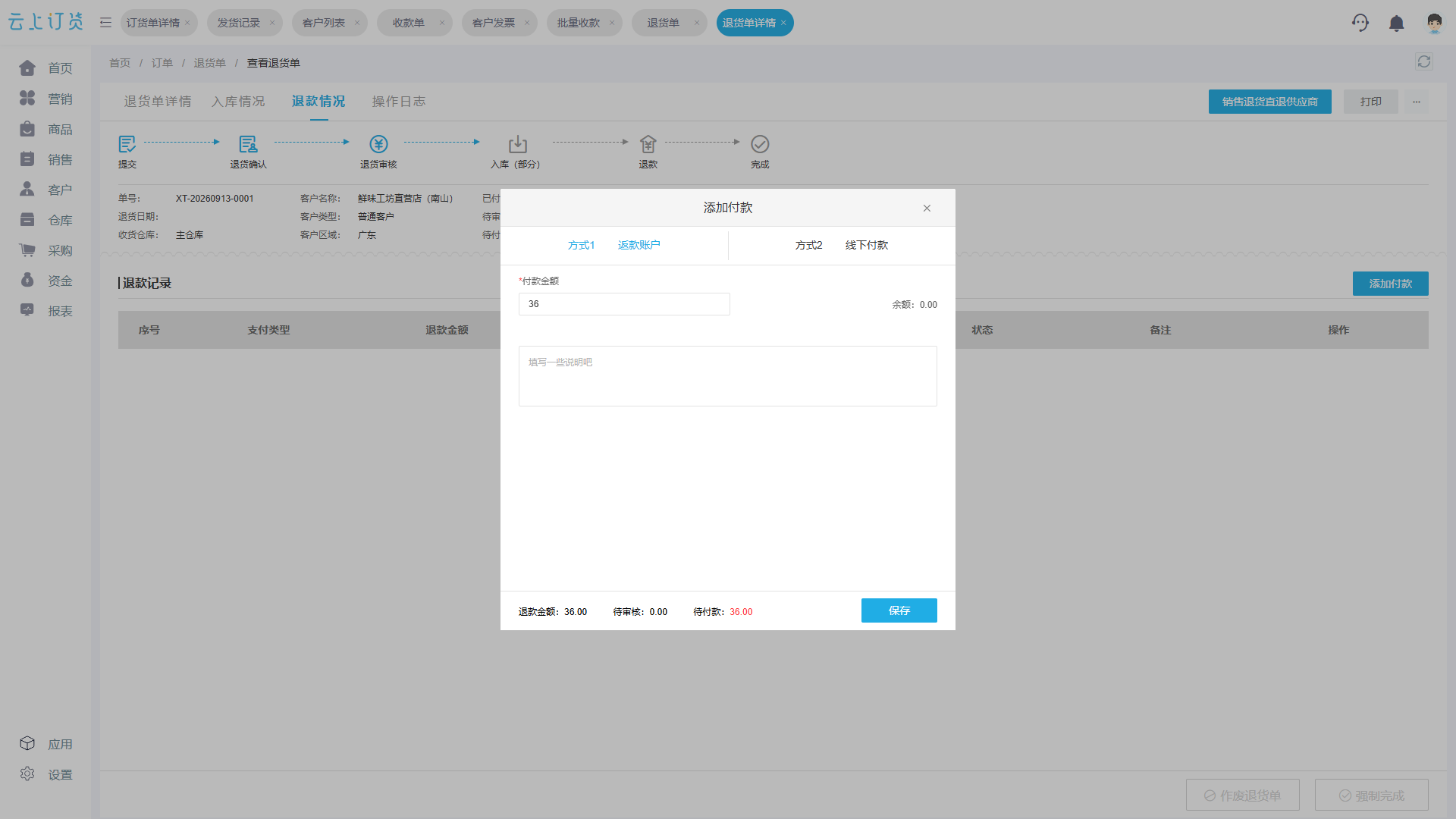Focus the 付款金额 input field
The image size is (1456, 819).
[624, 304]
